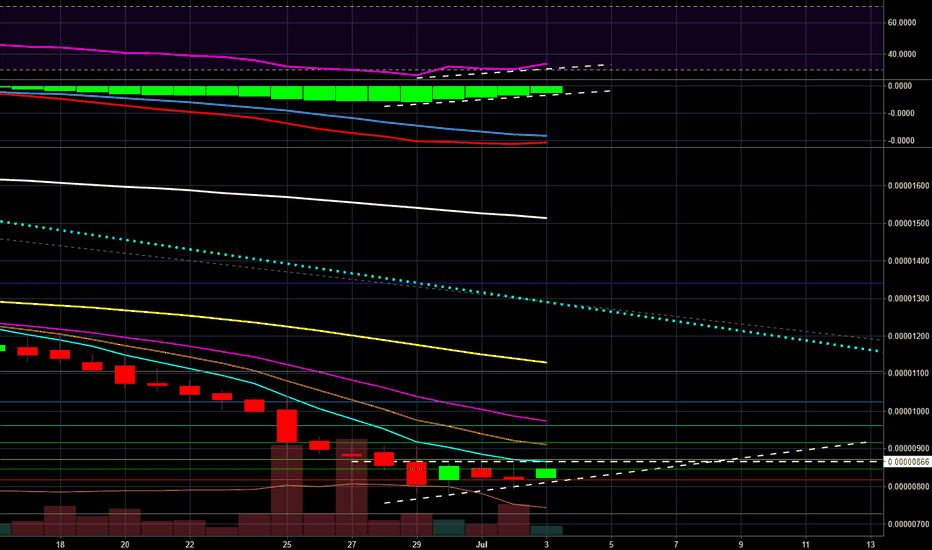Select the white dashed horizontal line at 0.00000866
The height and width of the screenshot is (550, 932).
(x=615, y=461)
